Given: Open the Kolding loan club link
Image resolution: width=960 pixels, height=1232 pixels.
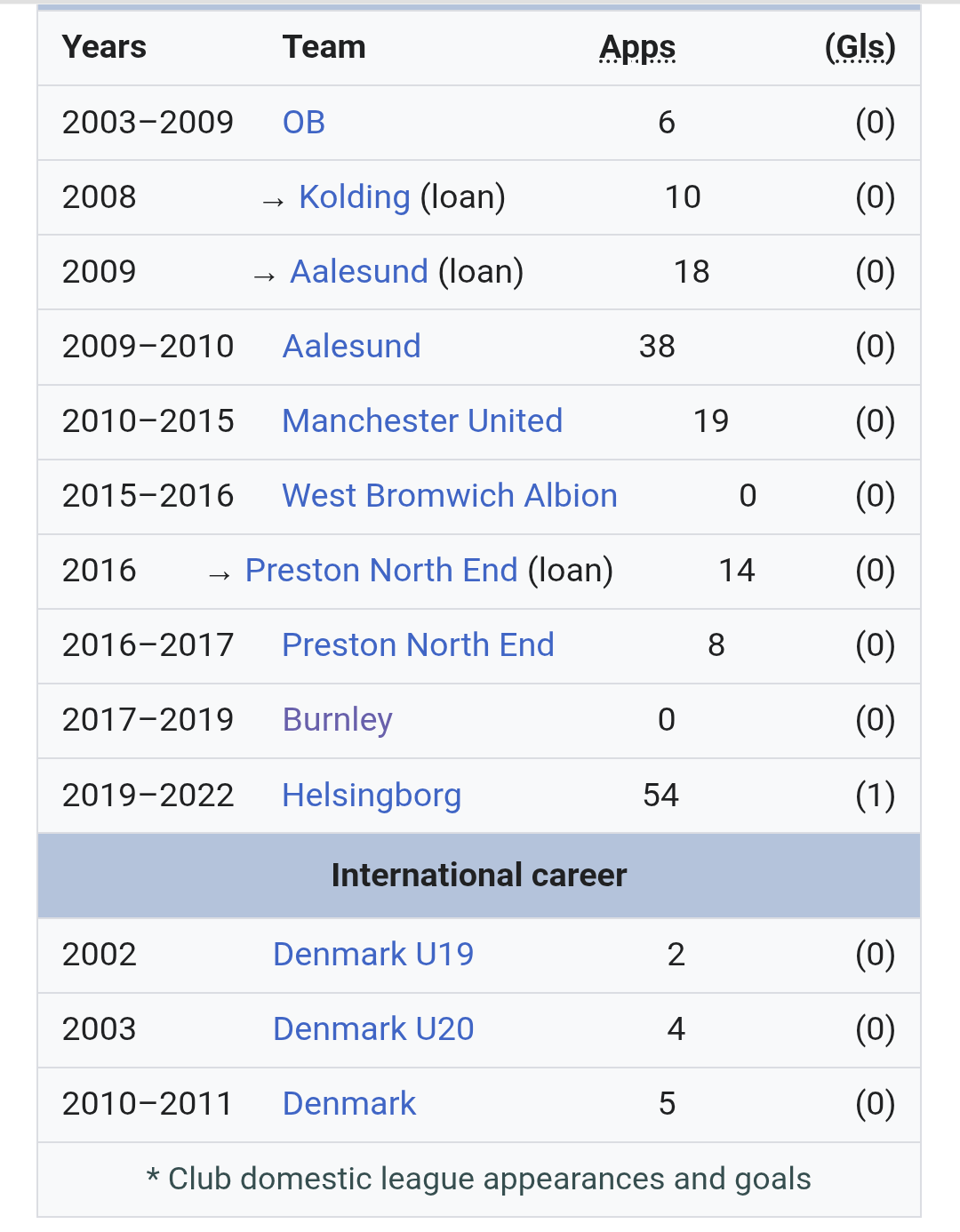Looking at the screenshot, I should click(355, 197).
